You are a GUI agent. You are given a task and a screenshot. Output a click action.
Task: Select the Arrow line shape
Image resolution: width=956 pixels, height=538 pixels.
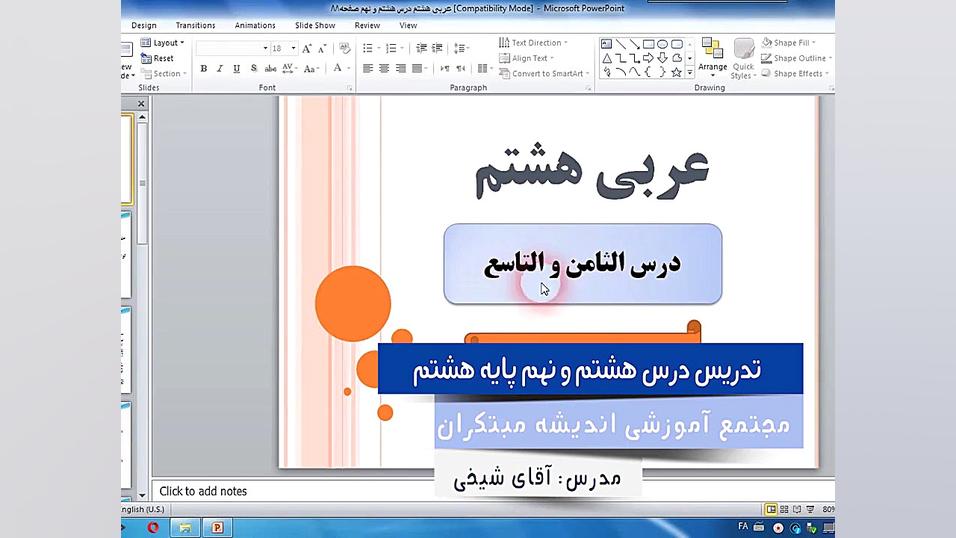(635, 44)
